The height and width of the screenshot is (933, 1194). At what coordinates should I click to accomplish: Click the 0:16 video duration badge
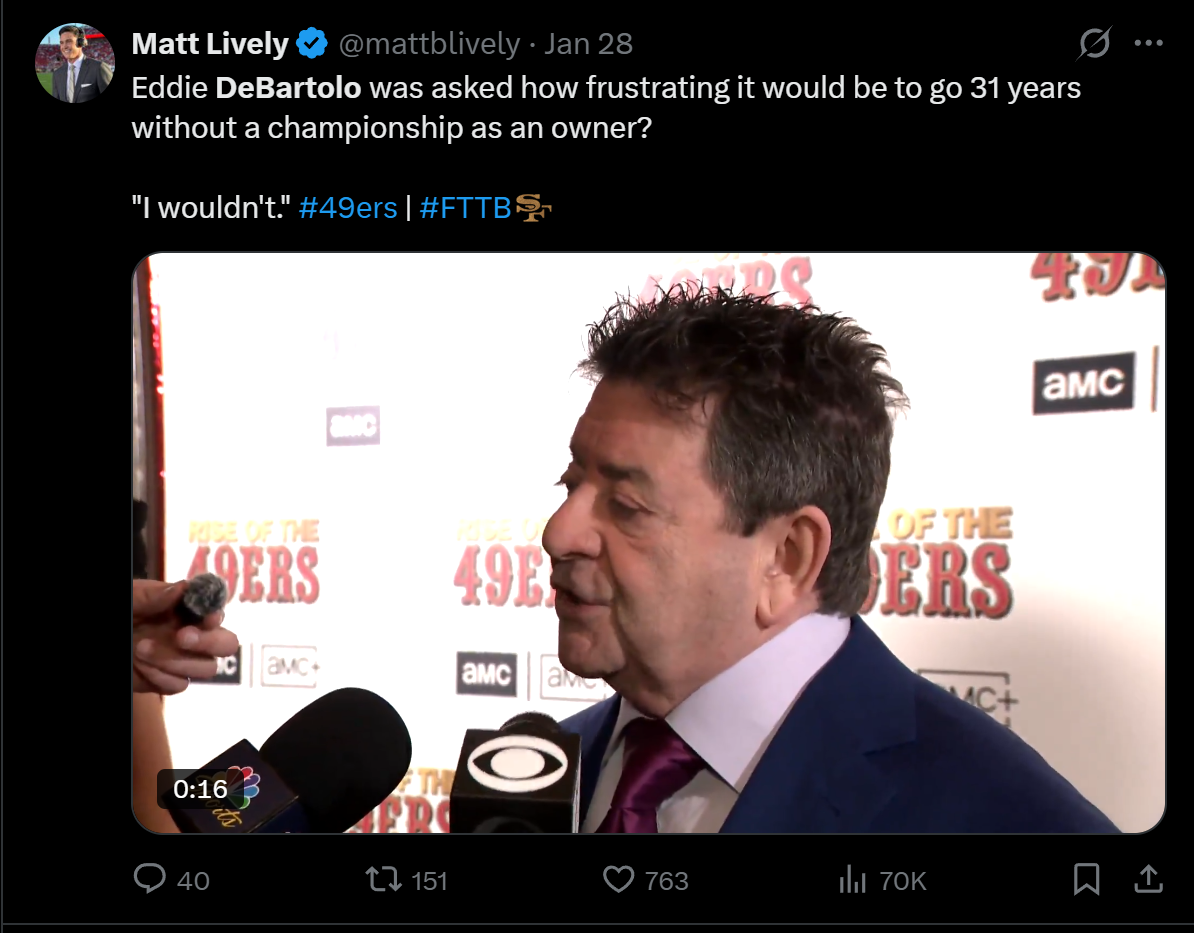[x=200, y=789]
